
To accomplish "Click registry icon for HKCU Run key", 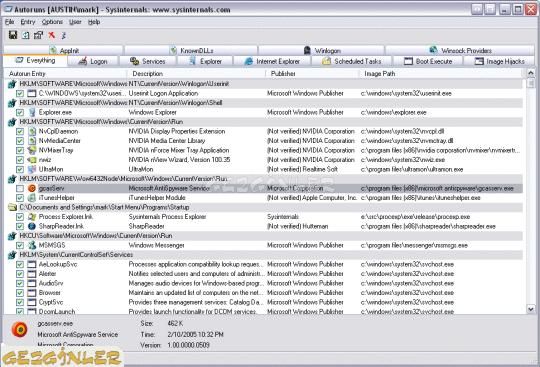I will (x=12, y=236).
